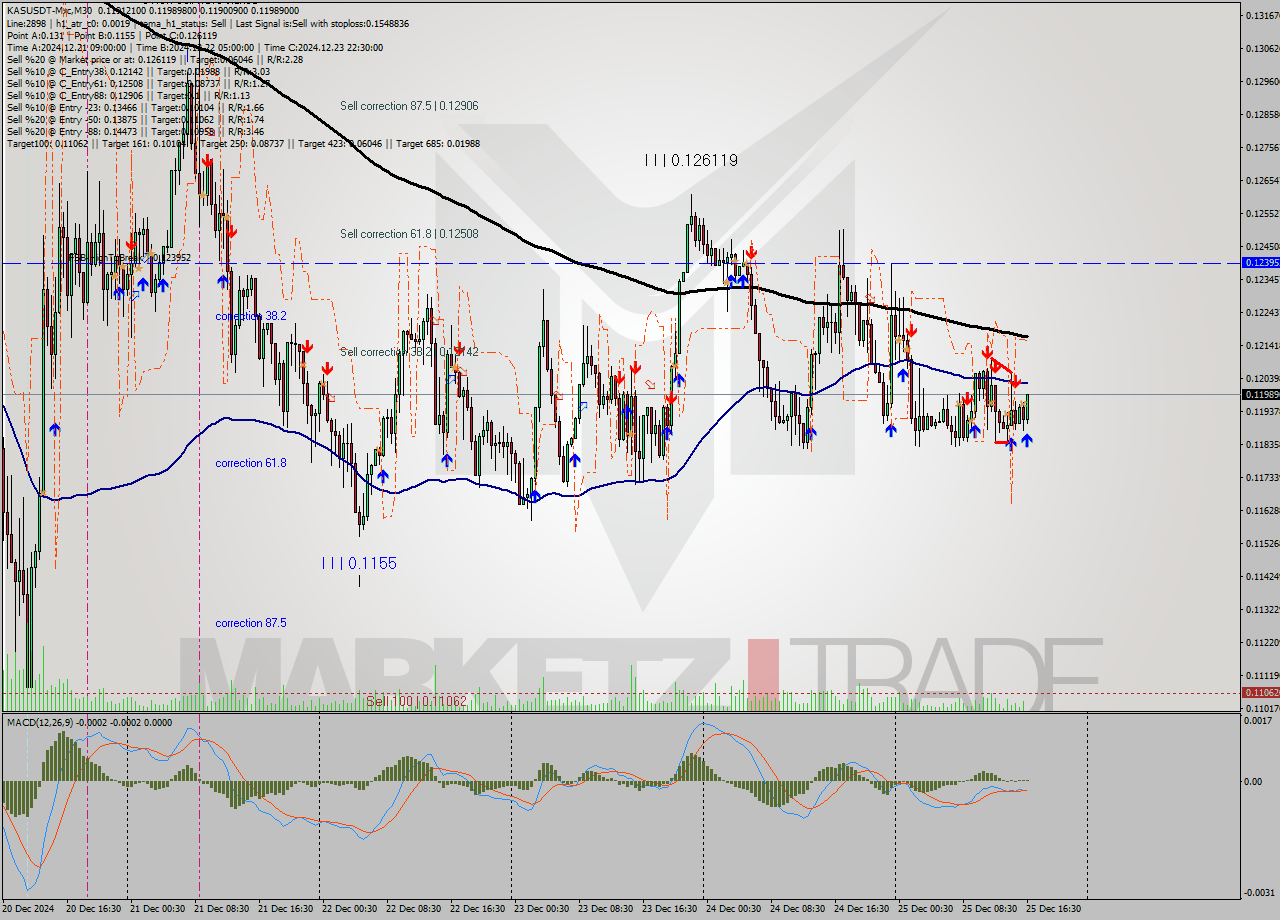
Task: Click the '21 Dec 00:30' time label
Action: tap(158, 909)
